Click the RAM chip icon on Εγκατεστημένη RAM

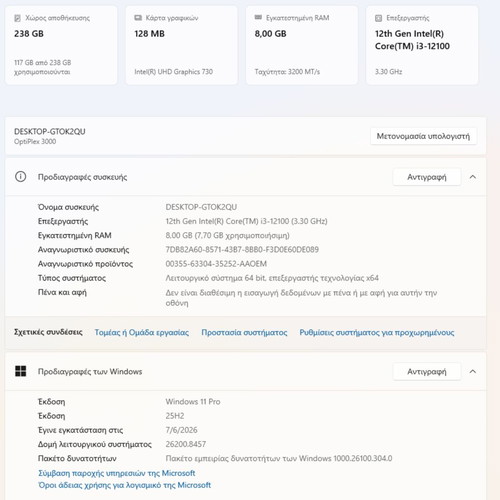click(258, 17)
